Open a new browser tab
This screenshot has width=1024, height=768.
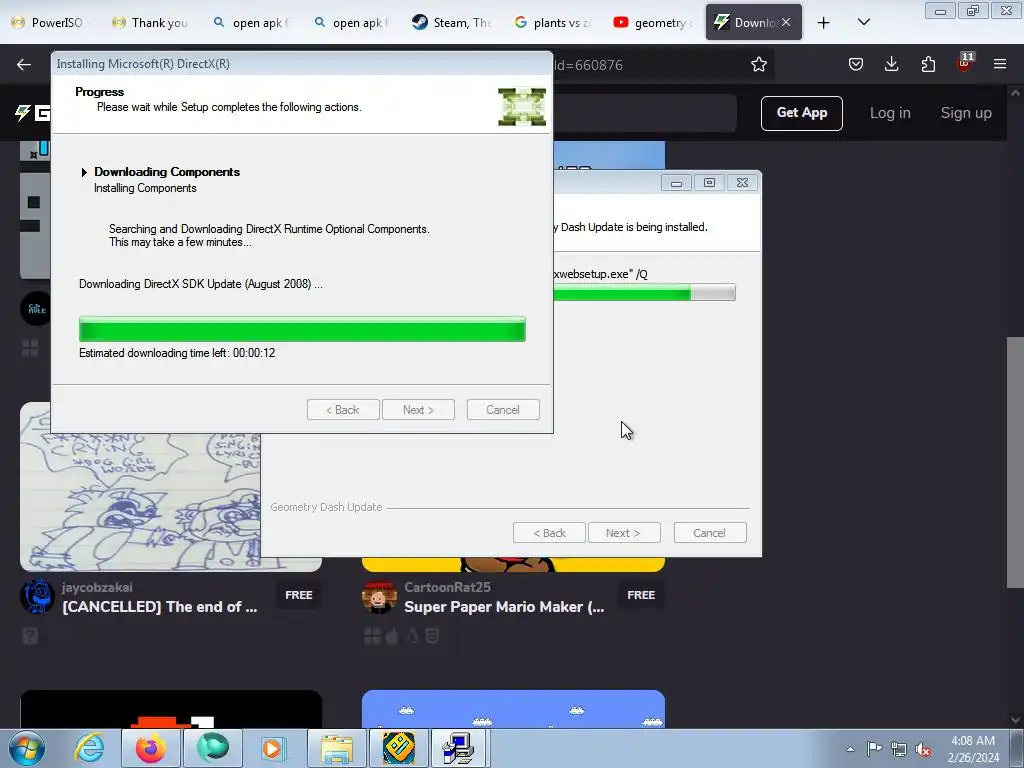[x=824, y=23]
